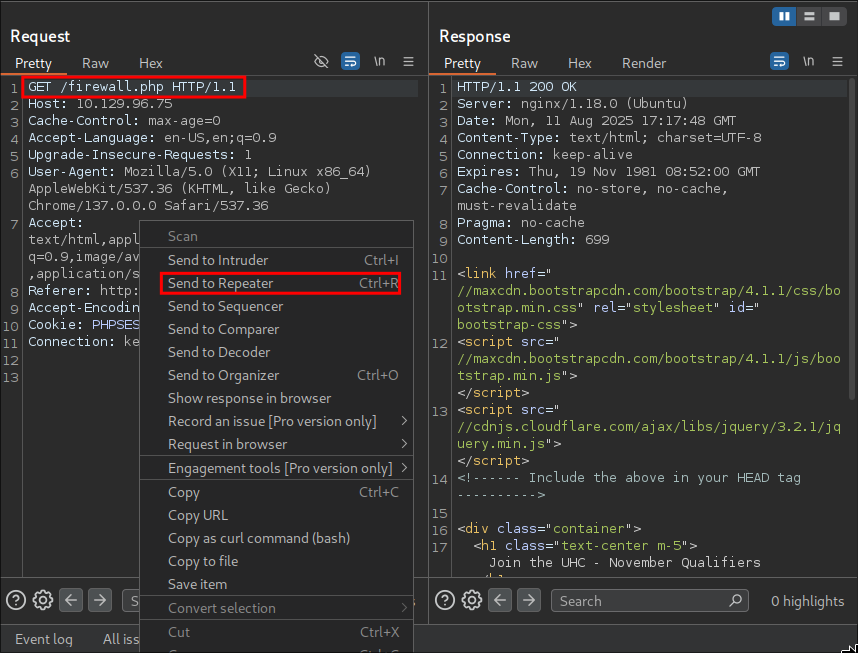Choose Send to Sequencer

(276, 306)
